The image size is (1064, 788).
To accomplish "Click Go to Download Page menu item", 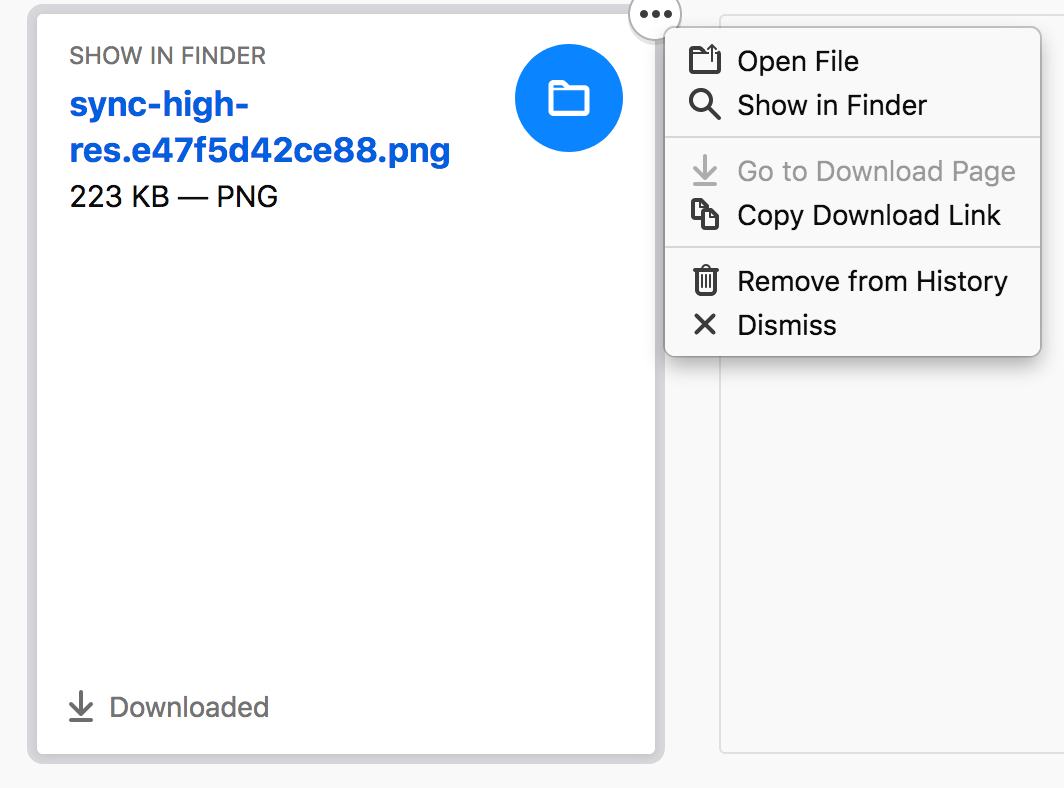I will point(852,171).
